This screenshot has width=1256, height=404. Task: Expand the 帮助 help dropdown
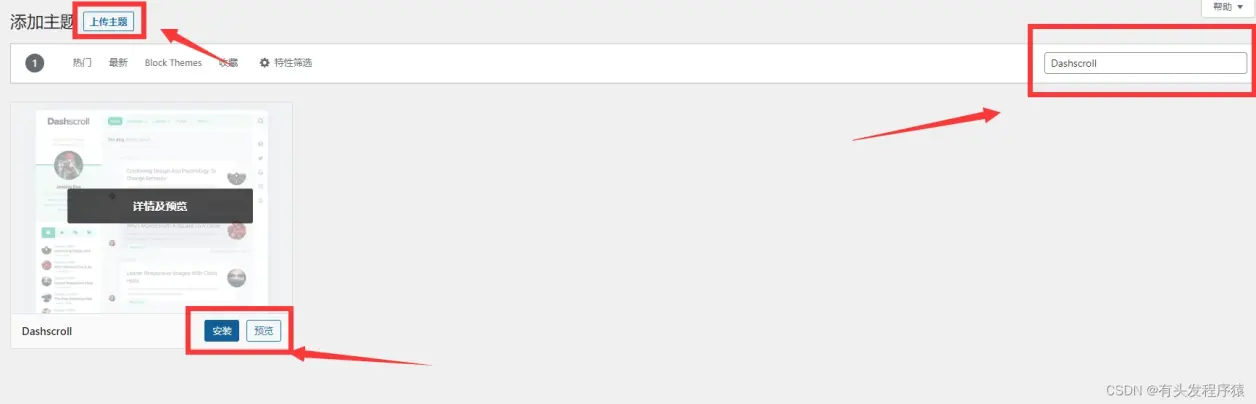[x=1227, y=7]
